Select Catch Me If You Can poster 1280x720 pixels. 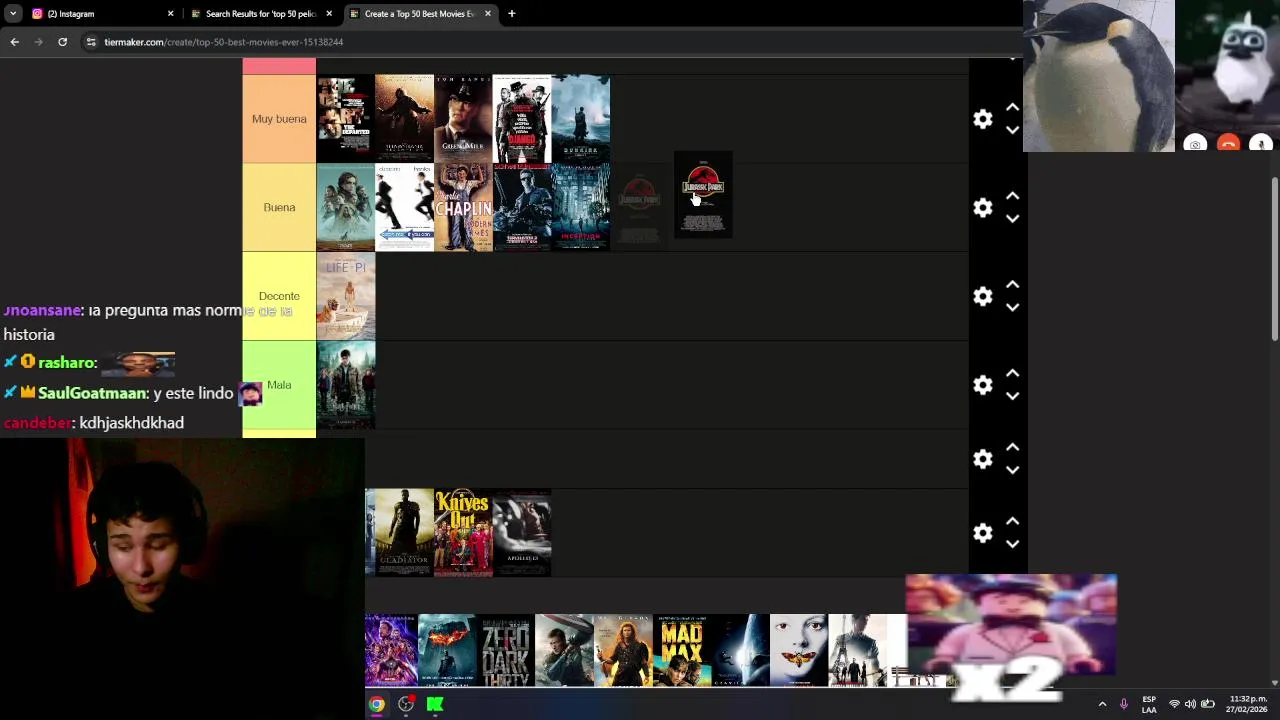(404, 207)
